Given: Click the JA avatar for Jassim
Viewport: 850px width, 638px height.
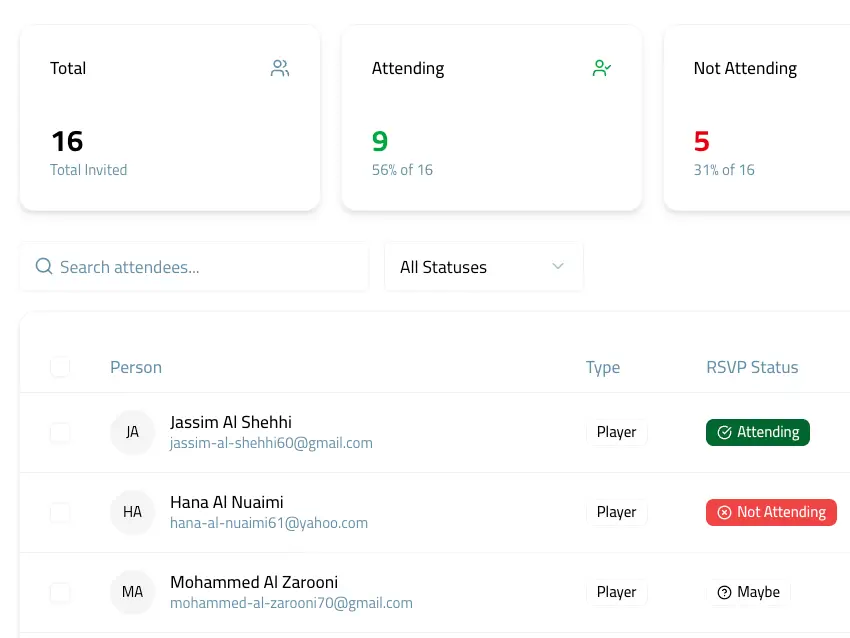Looking at the screenshot, I should [x=132, y=432].
